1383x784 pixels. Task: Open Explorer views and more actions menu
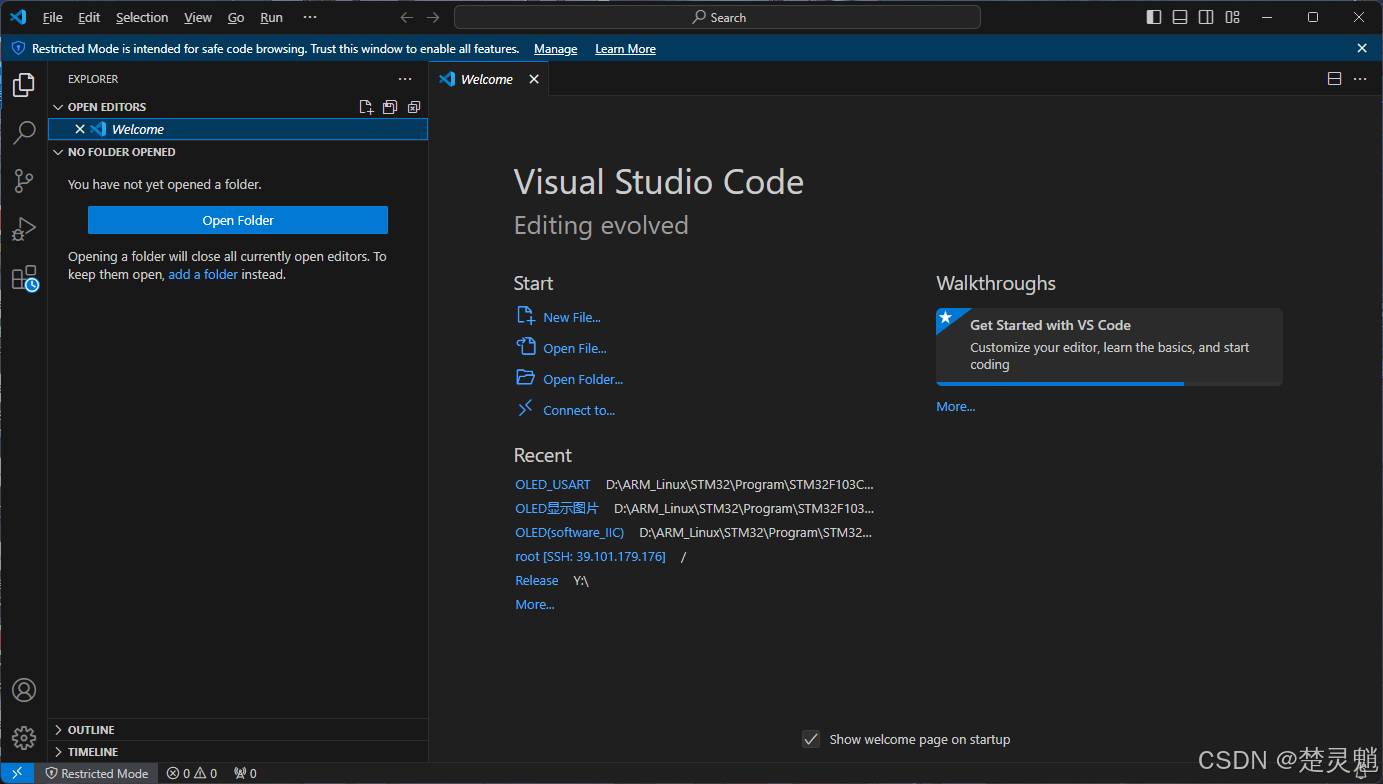pyautogui.click(x=405, y=79)
